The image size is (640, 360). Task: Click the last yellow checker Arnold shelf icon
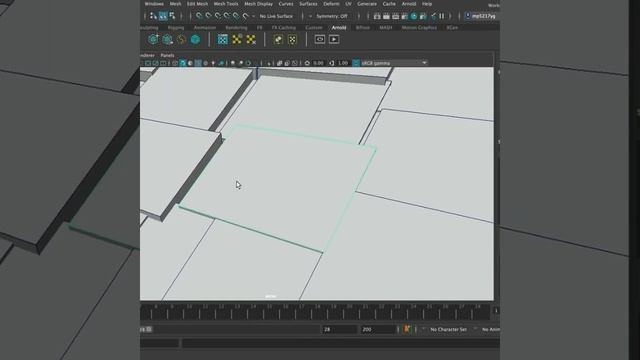click(251, 39)
